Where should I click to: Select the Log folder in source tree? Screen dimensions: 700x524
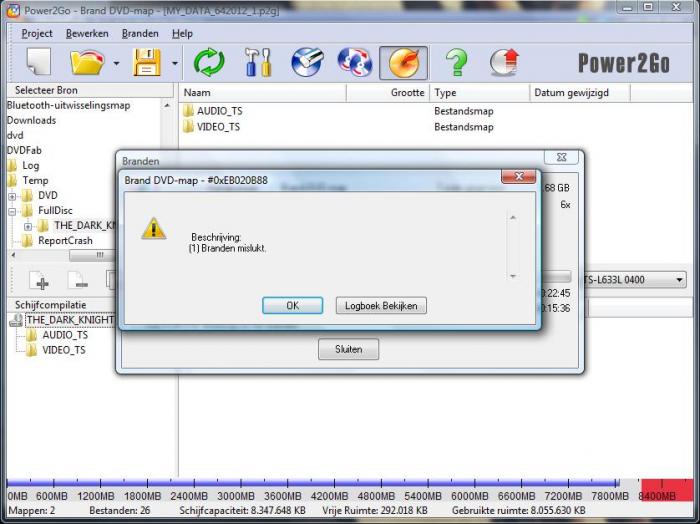pos(31,166)
